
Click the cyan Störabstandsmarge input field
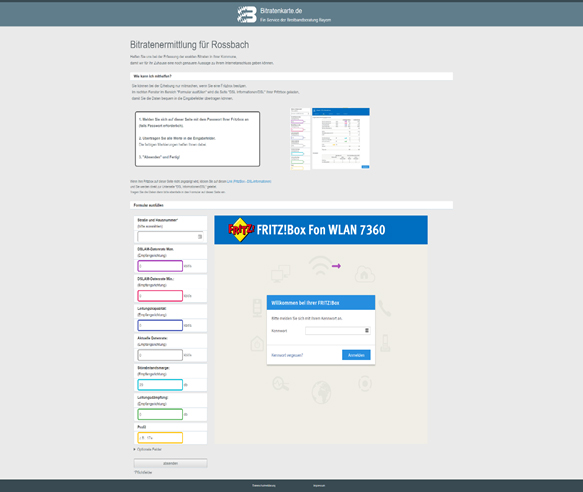pyautogui.click(x=160, y=385)
